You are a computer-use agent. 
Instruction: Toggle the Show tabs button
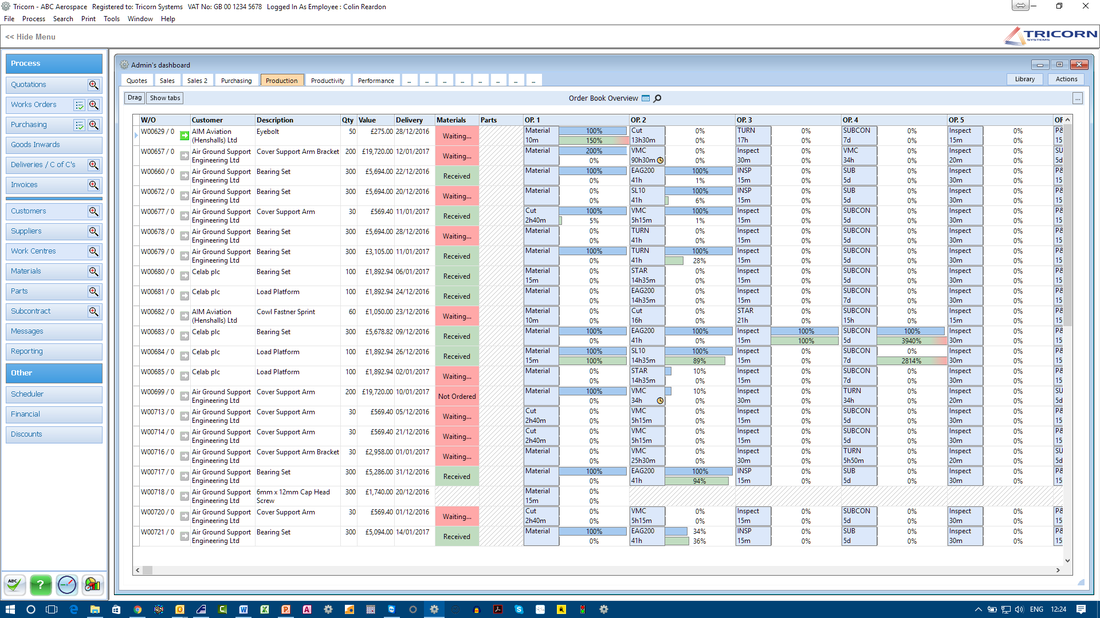coord(165,98)
